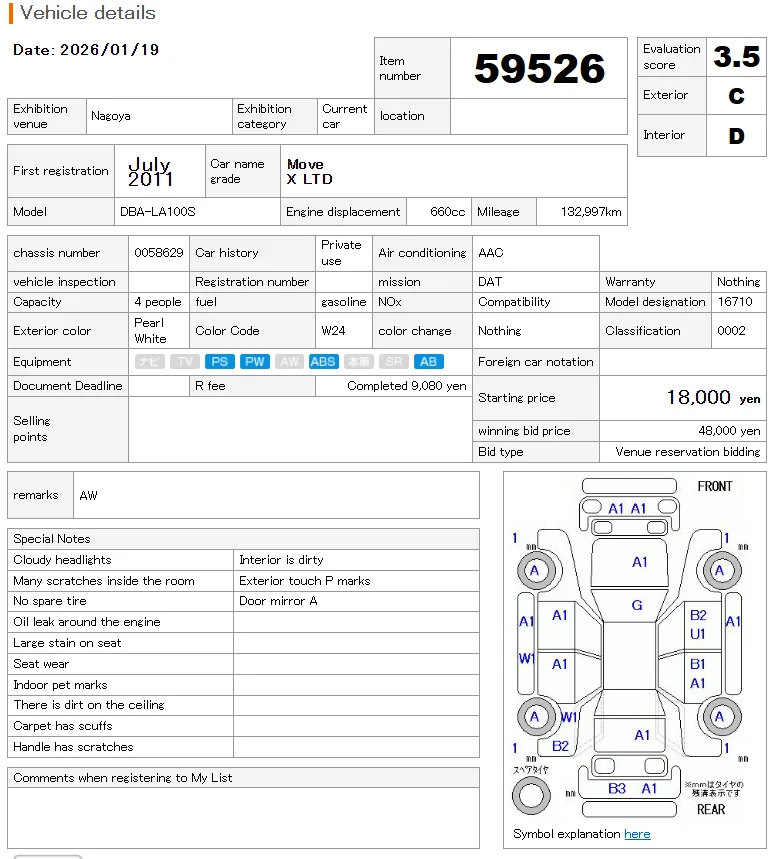Select the Cloudy headlights note
Screen dimensions: 772x859
tap(62, 560)
